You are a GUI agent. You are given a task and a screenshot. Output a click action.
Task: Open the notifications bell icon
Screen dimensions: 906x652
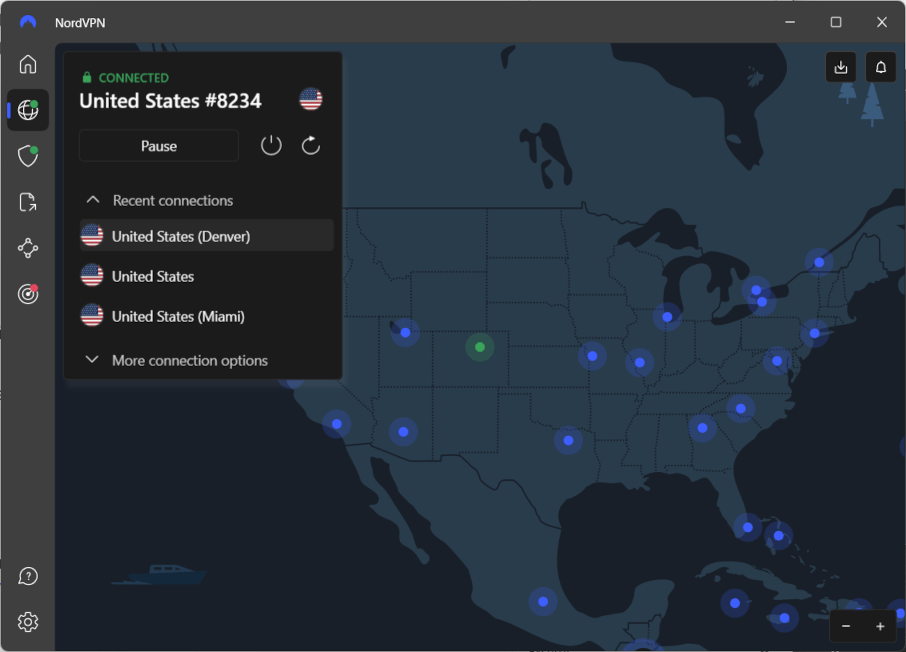[x=881, y=67]
